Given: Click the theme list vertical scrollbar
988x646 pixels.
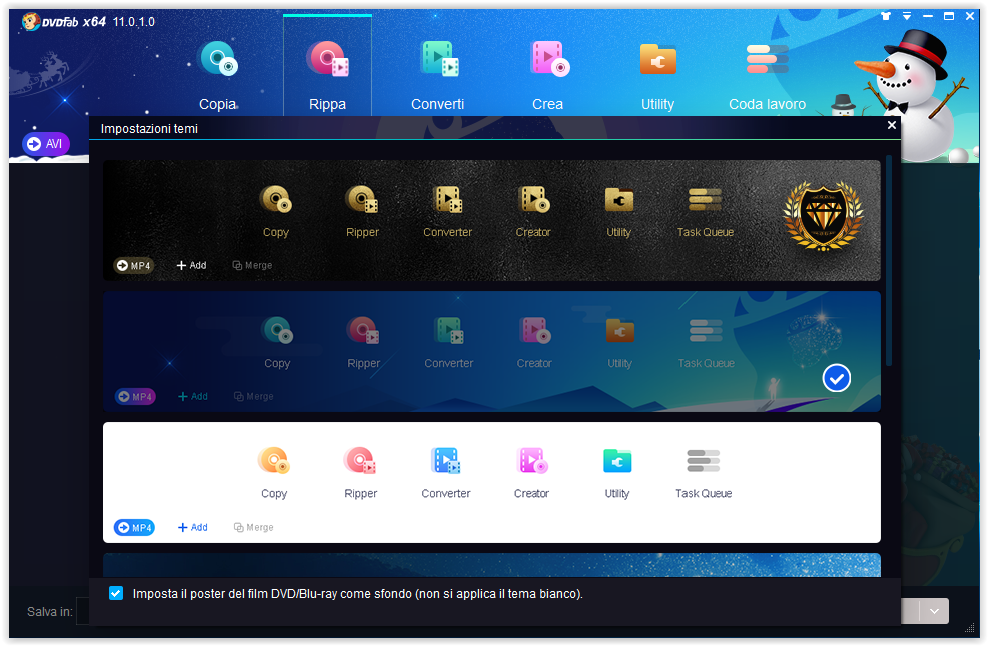Looking at the screenshot, I should pyautogui.click(x=889, y=260).
